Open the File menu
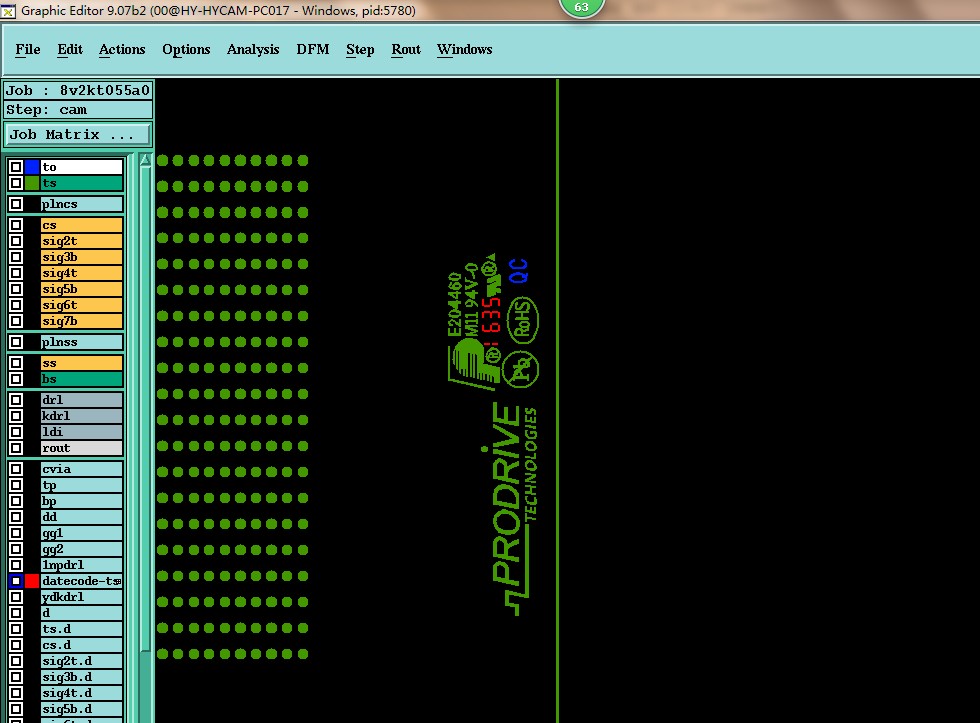This screenshot has width=980, height=723. 28,49
